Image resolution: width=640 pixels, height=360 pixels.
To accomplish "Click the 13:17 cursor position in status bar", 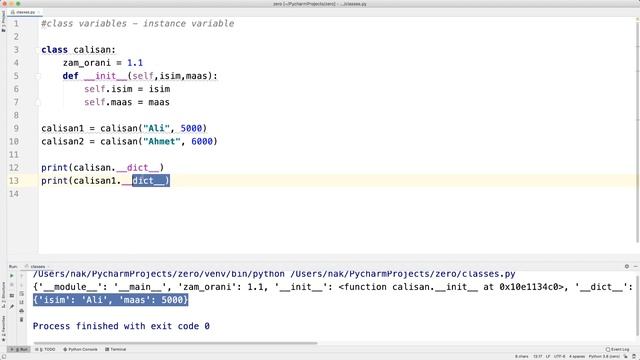I will [x=538, y=356].
